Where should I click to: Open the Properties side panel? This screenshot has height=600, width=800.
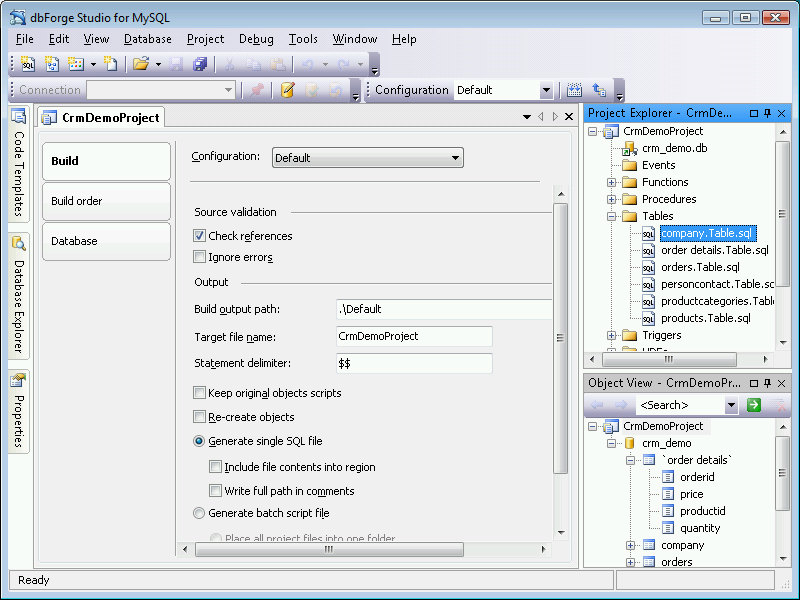tap(19, 411)
